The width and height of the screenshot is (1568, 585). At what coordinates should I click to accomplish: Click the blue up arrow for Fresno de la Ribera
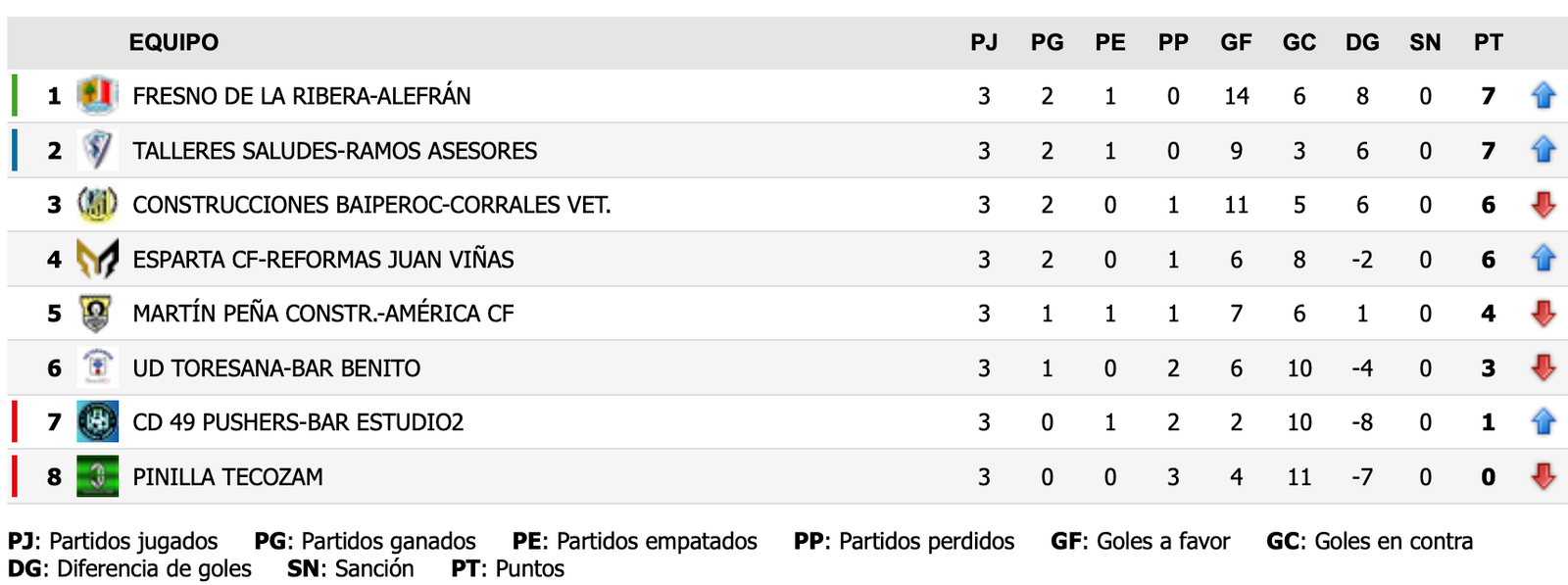[x=1543, y=96]
